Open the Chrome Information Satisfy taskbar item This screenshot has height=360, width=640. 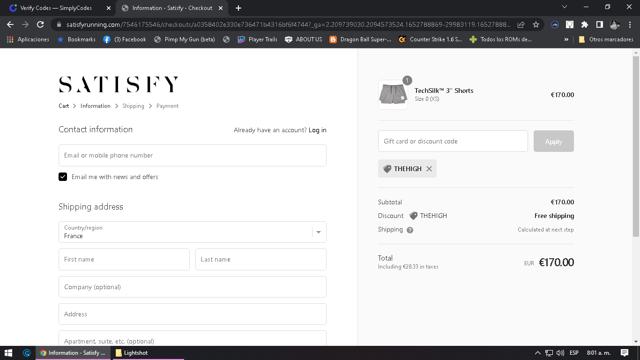coord(73,353)
